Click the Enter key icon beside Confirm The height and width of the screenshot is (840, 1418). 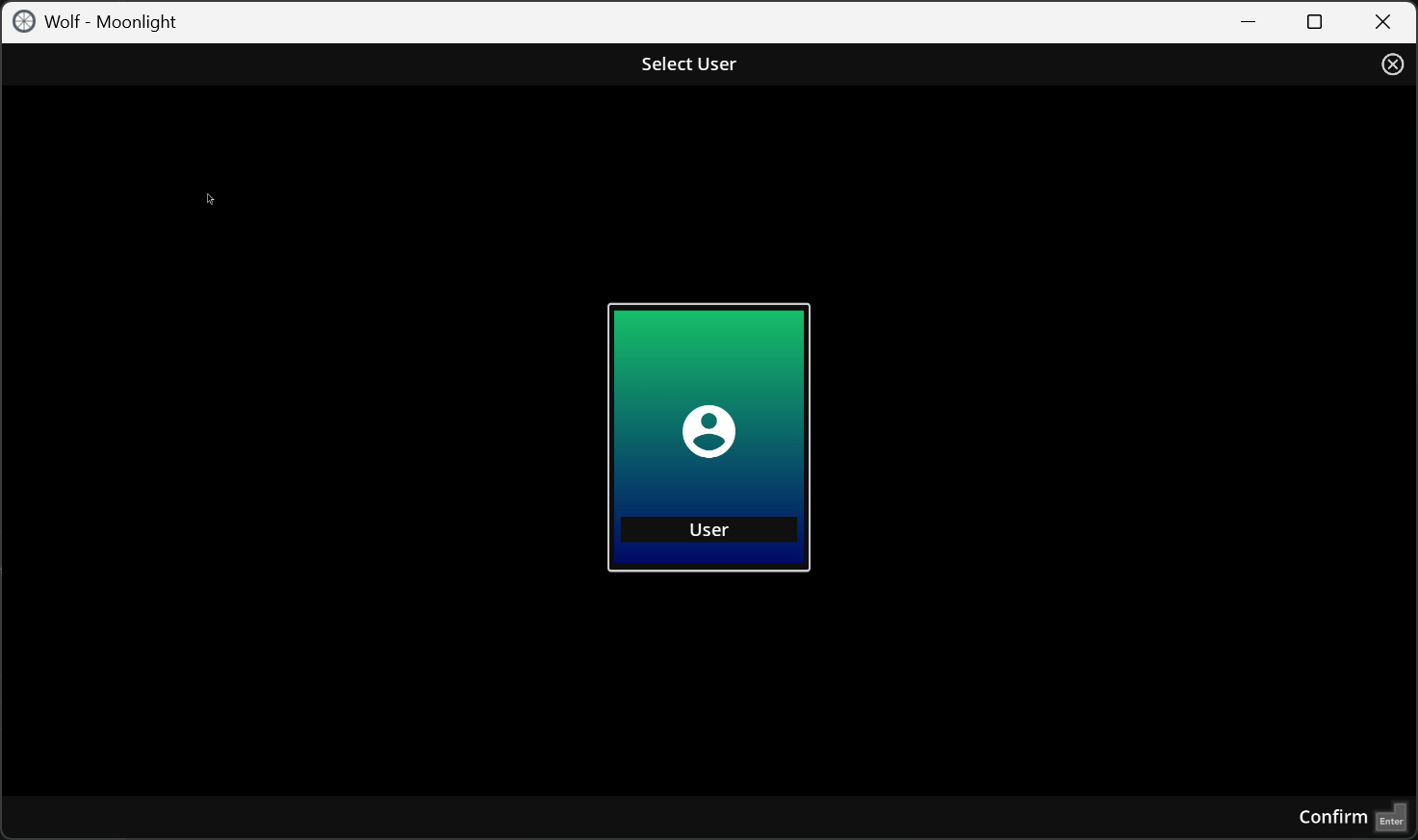(x=1392, y=818)
